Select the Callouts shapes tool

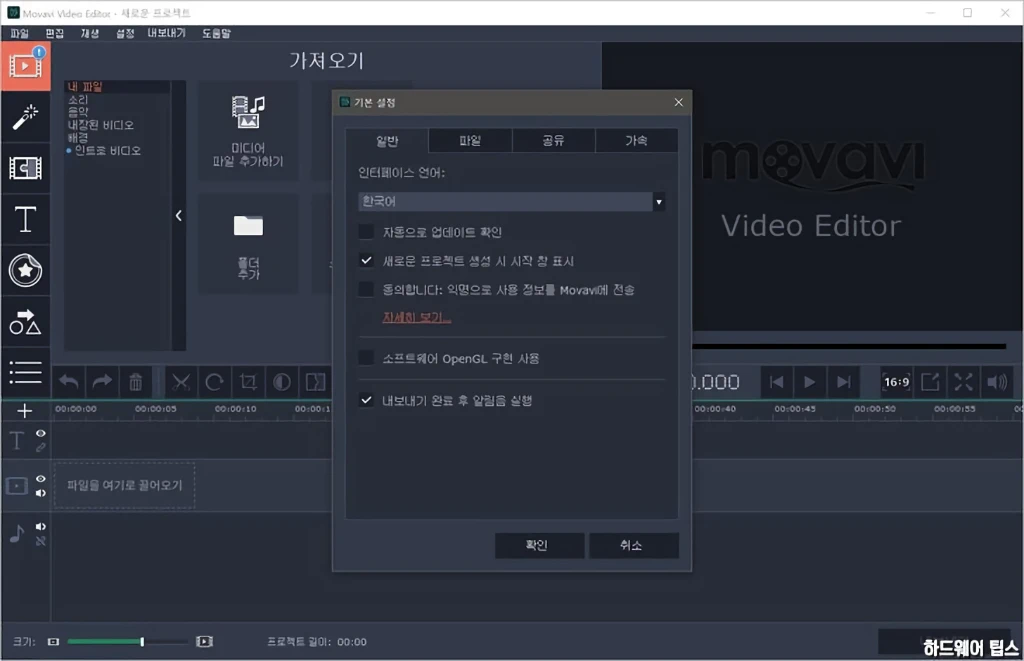pos(25,323)
